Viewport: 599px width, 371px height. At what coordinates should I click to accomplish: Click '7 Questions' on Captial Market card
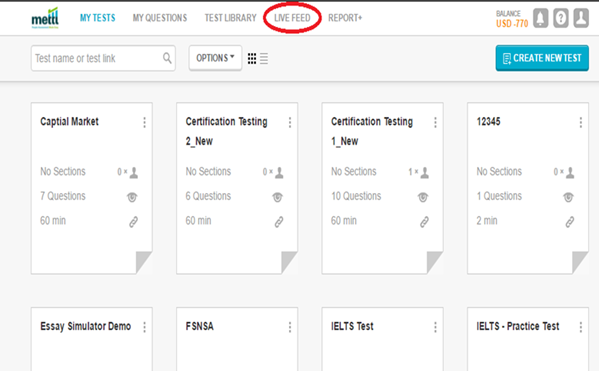(63, 196)
